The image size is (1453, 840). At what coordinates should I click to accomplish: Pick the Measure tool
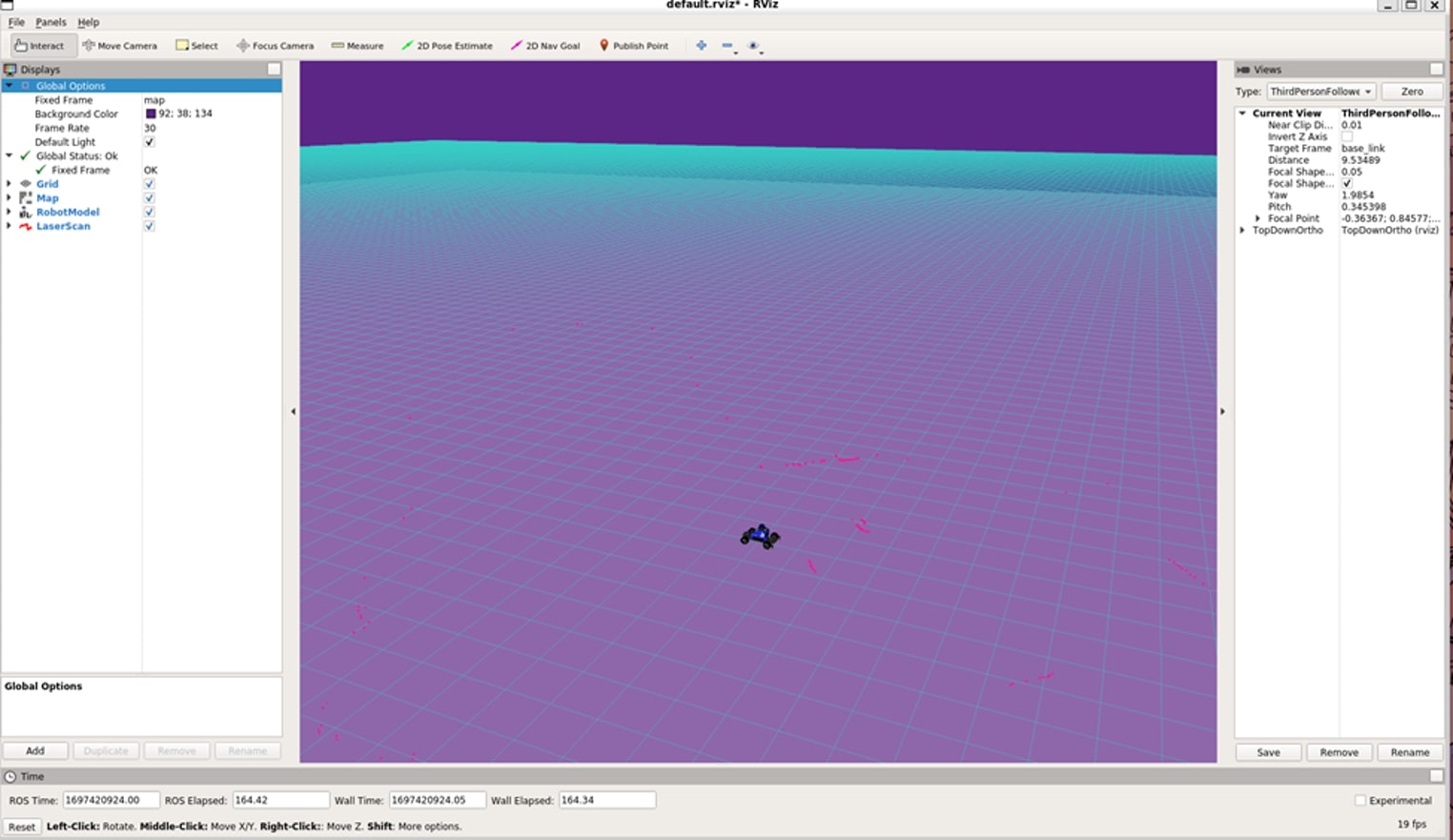(x=358, y=46)
